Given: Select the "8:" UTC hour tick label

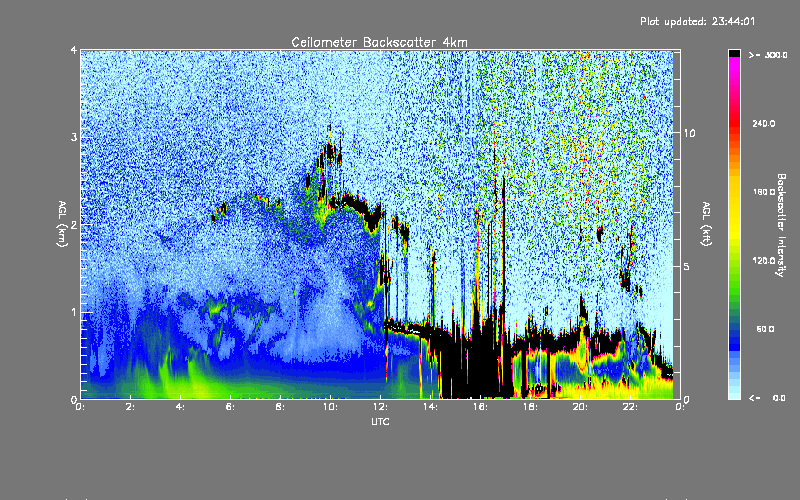Looking at the screenshot, I should [x=281, y=407].
